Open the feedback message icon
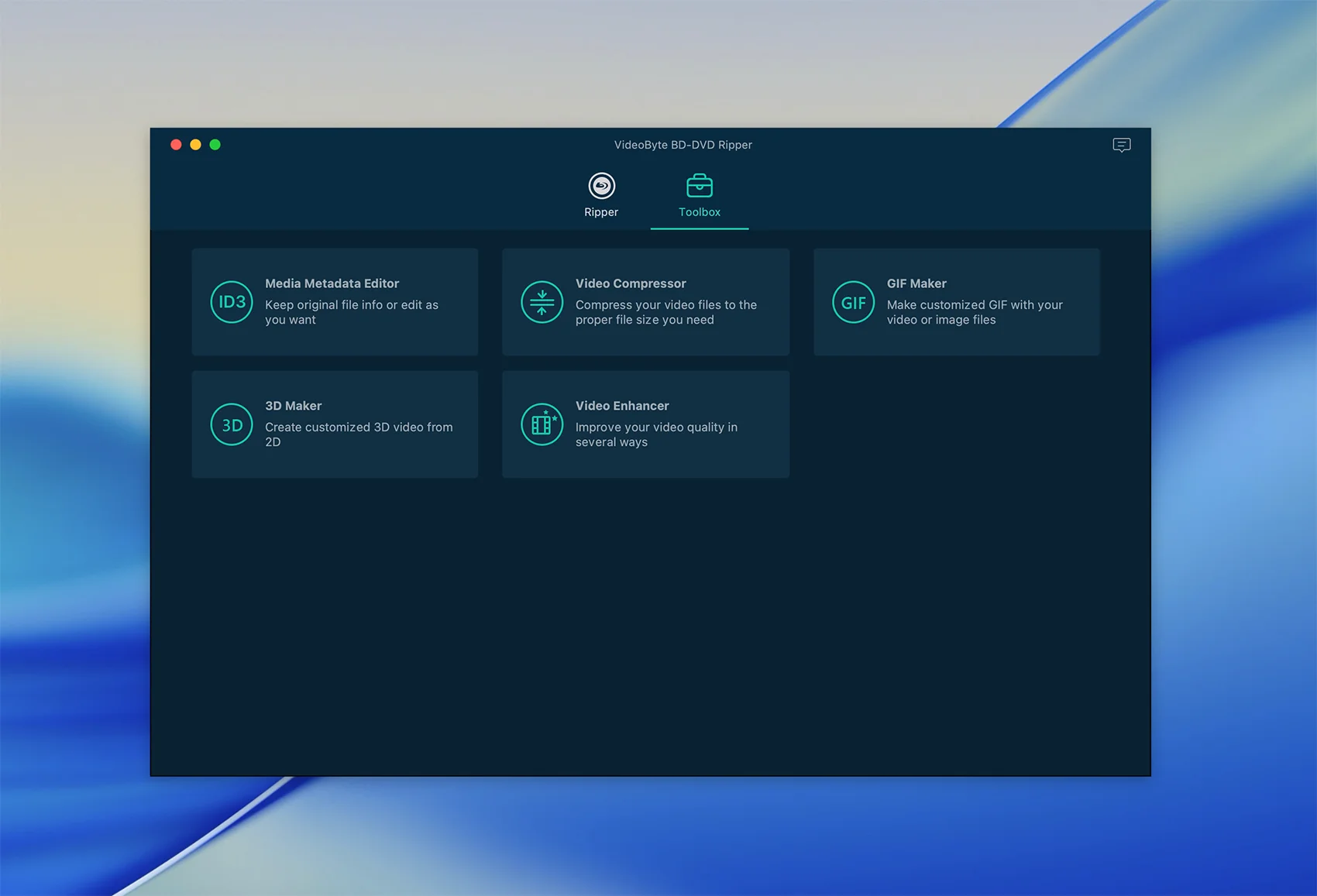1317x896 pixels. pos(1121,145)
